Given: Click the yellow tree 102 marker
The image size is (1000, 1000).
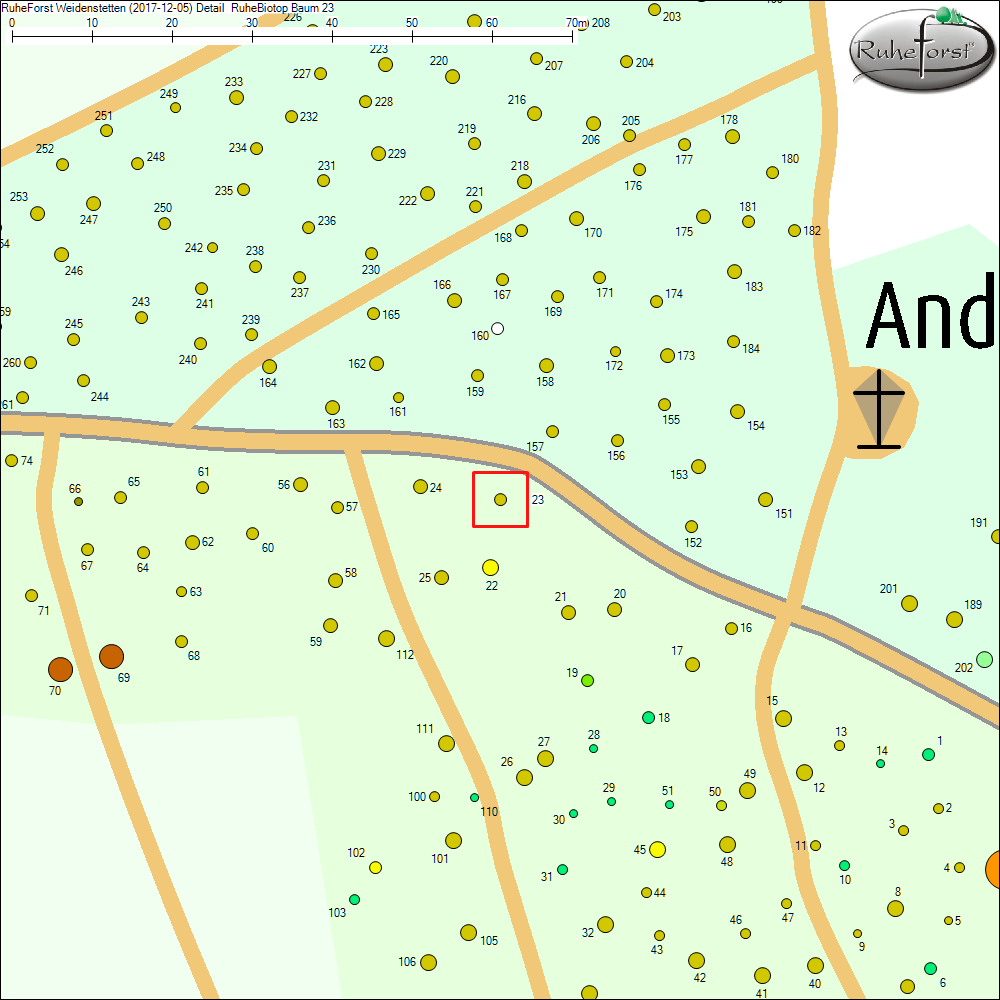Looking at the screenshot, I should pos(375,867).
